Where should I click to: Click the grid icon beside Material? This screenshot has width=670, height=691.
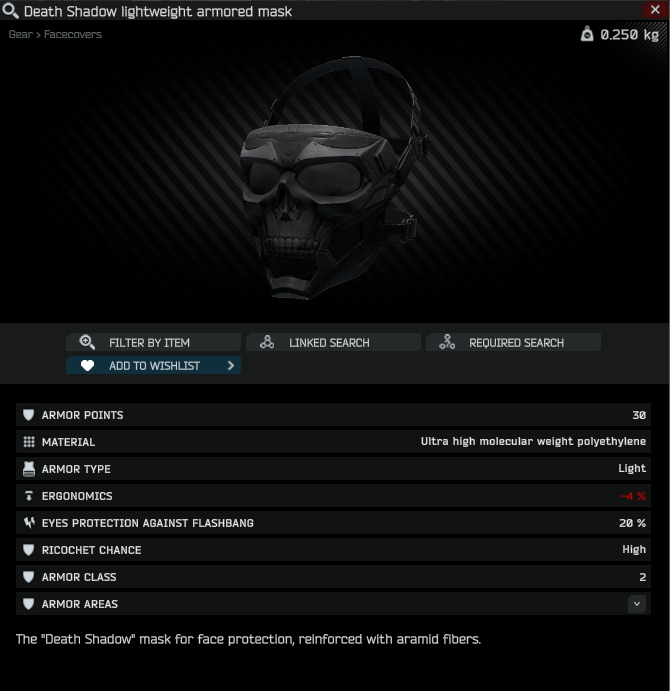click(x=29, y=442)
